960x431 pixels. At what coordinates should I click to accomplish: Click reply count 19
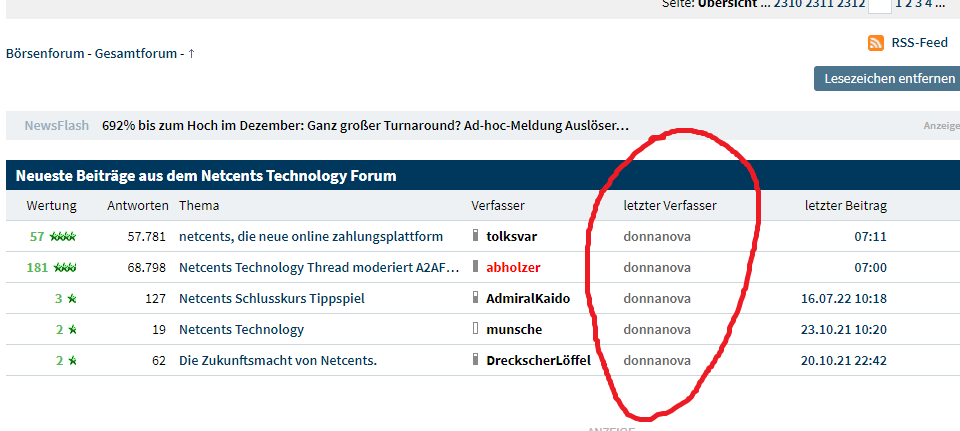click(x=159, y=329)
